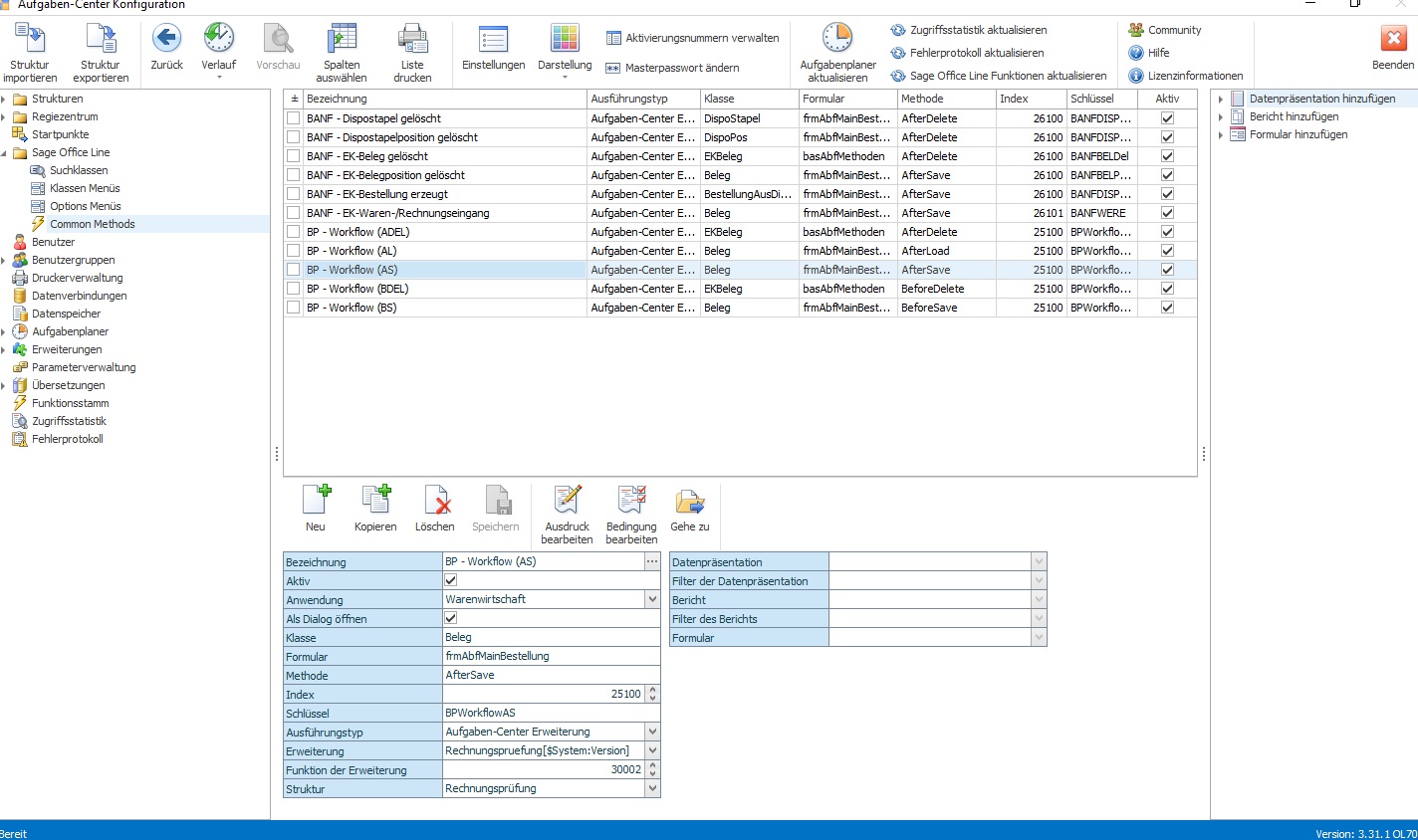Click Masterpasswort ändern
Screen dimensions: 1418x840
pyautogui.click(x=672, y=68)
